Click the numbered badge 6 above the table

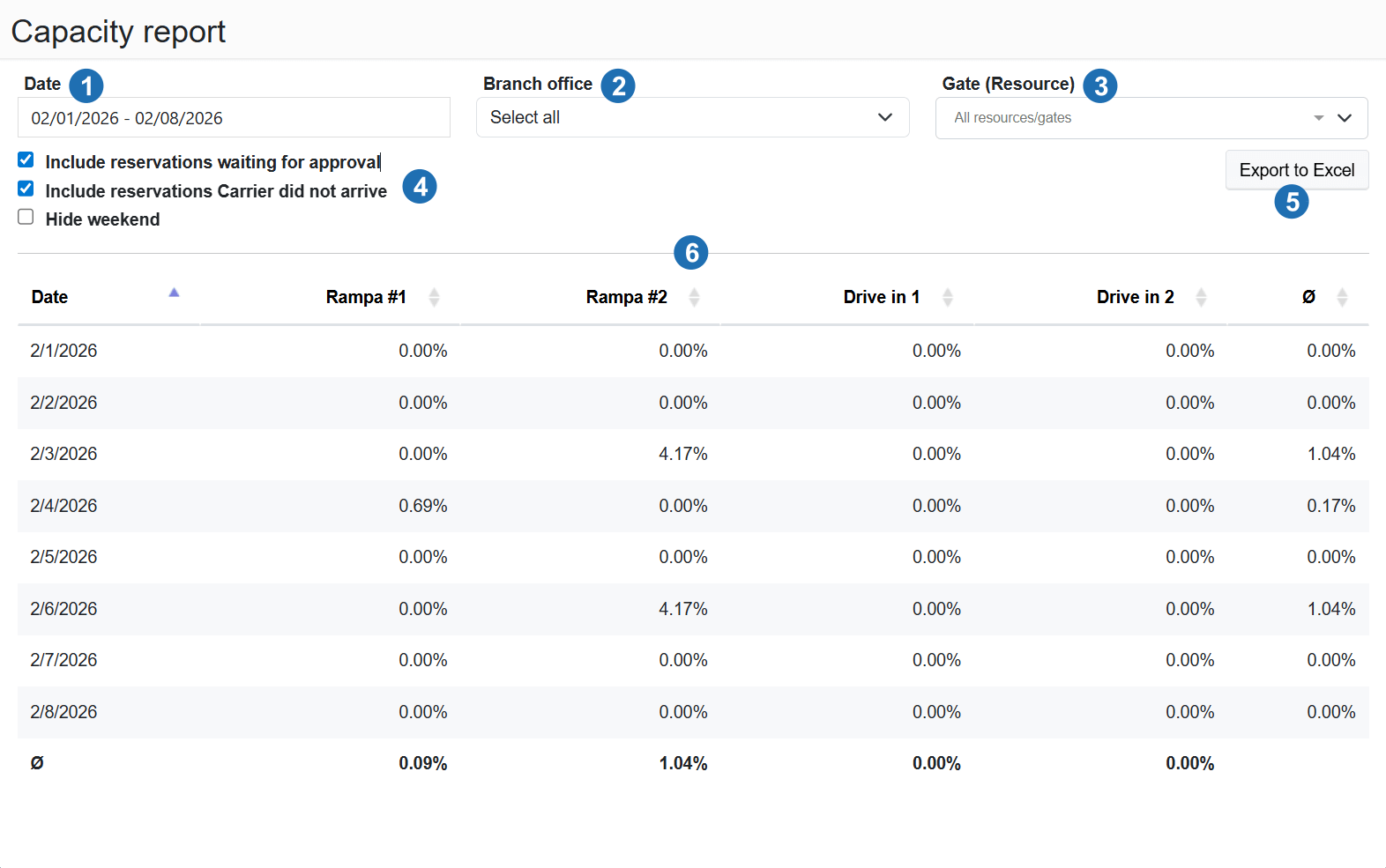pyautogui.click(x=691, y=253)
